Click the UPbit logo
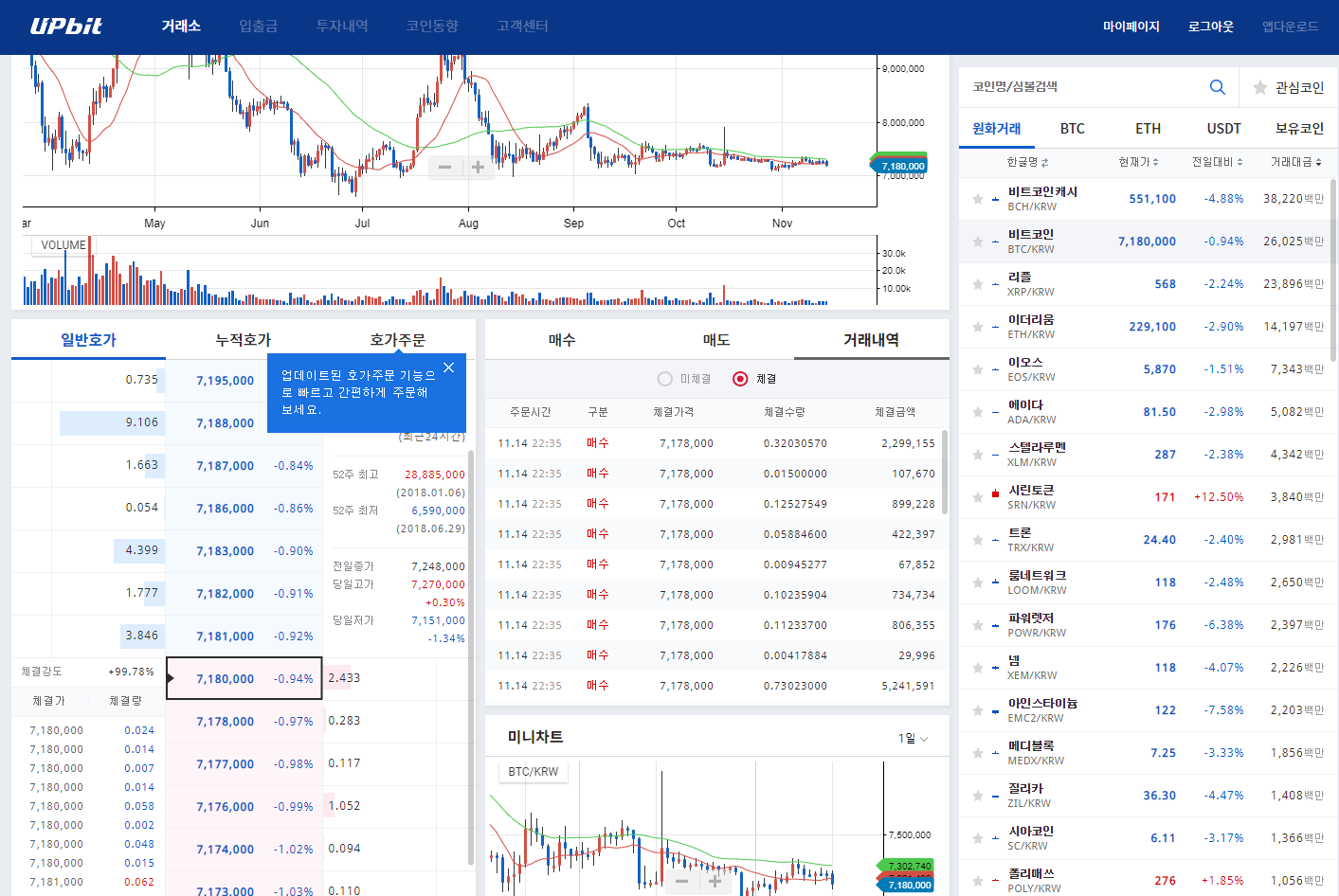The height and width of the screenshot is (896, 1339). point(66,27)
